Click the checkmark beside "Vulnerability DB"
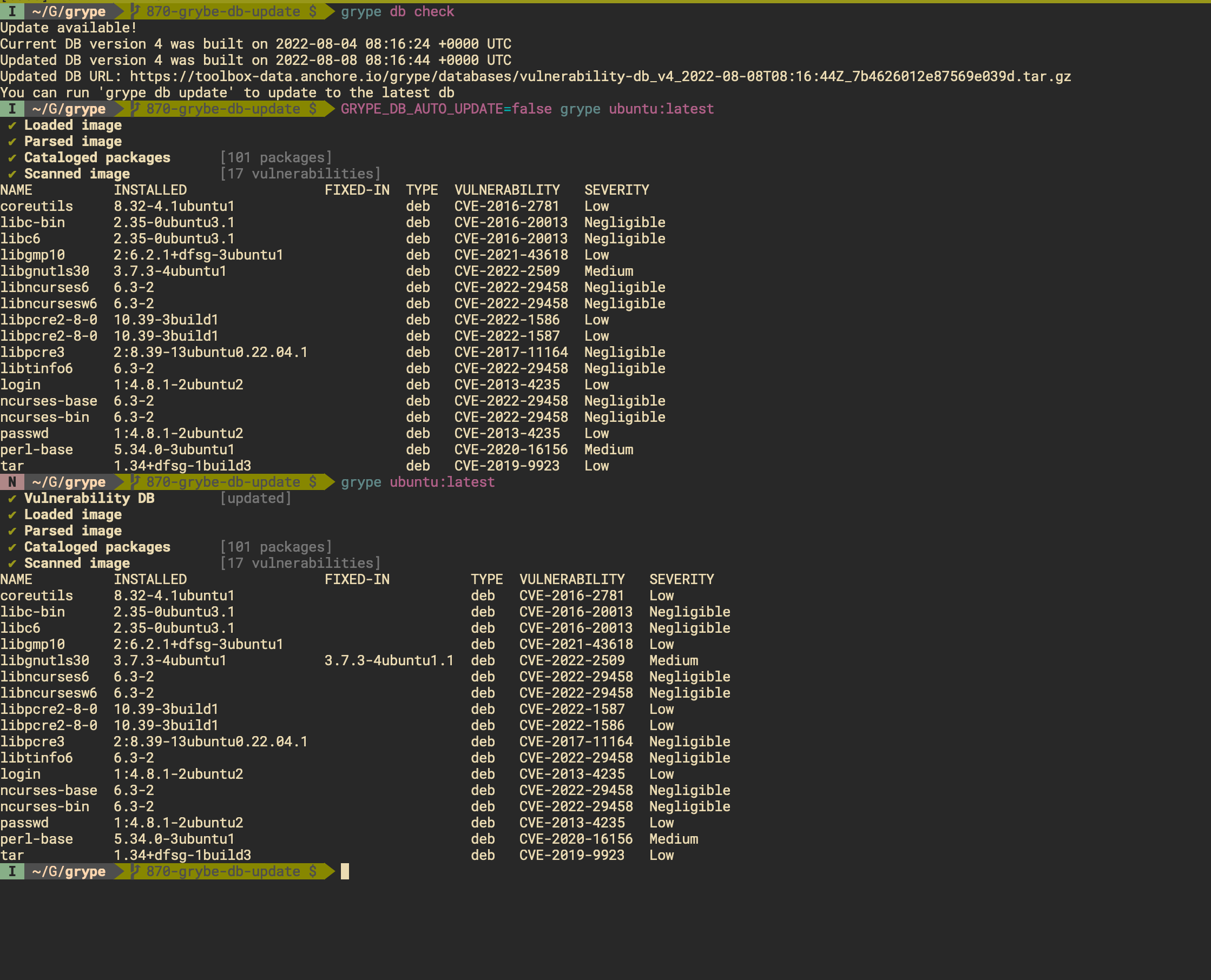 tap(11, 498)
